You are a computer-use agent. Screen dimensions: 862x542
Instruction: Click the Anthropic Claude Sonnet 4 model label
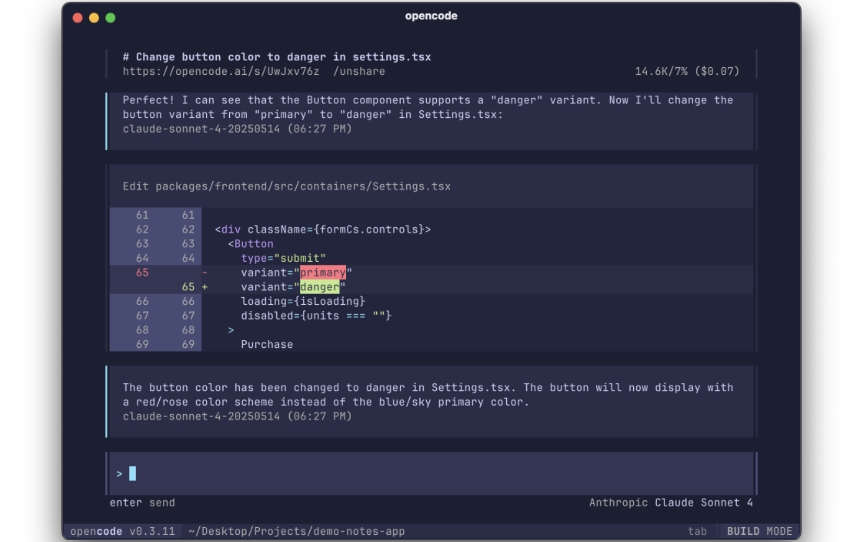pos(671,502)
